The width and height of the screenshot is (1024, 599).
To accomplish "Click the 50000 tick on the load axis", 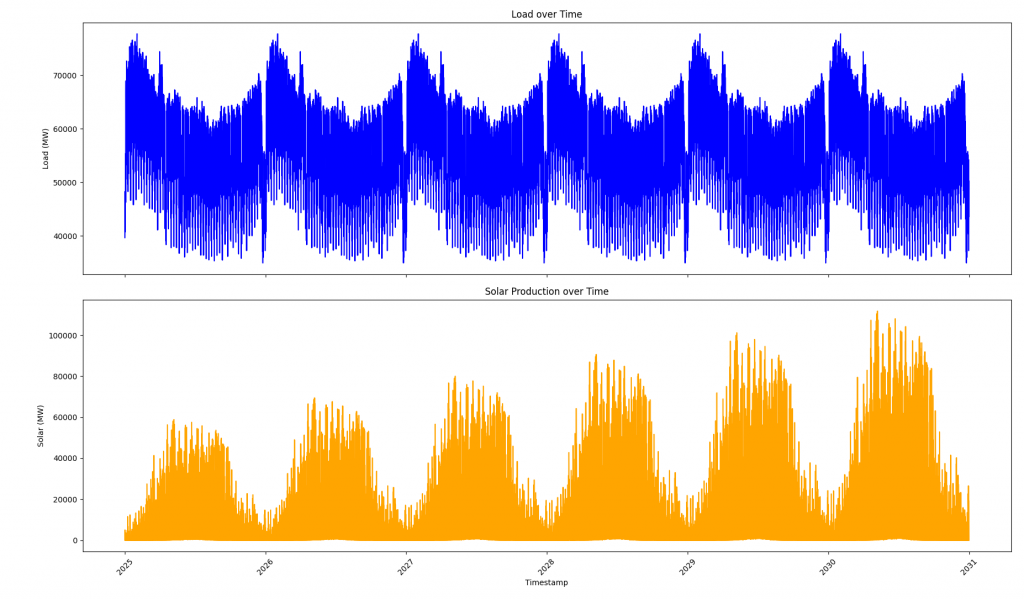I will pyautogui.click(x=63, y=183).
